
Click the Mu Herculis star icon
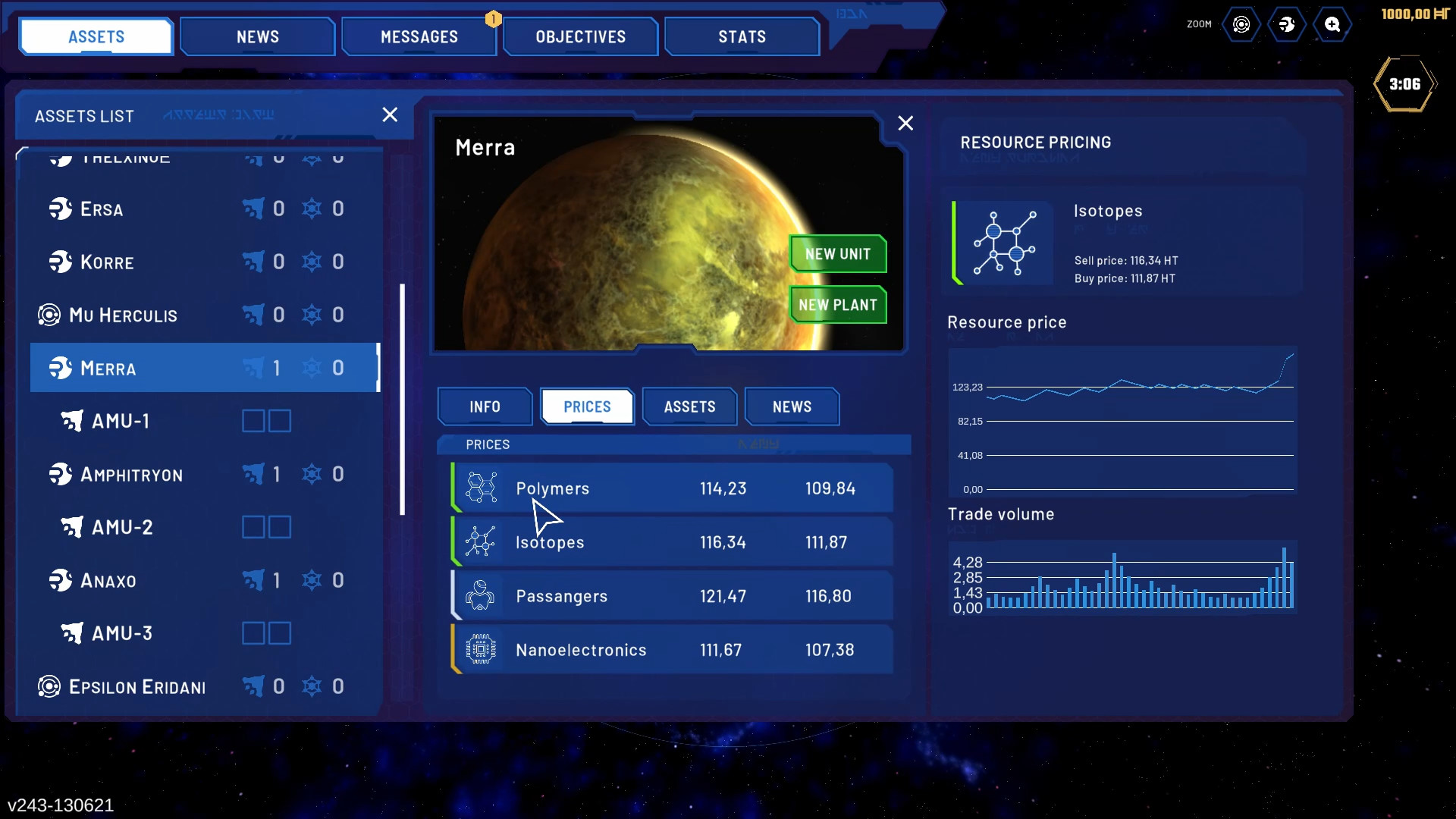pyautogui.click(x=49, y=315)
